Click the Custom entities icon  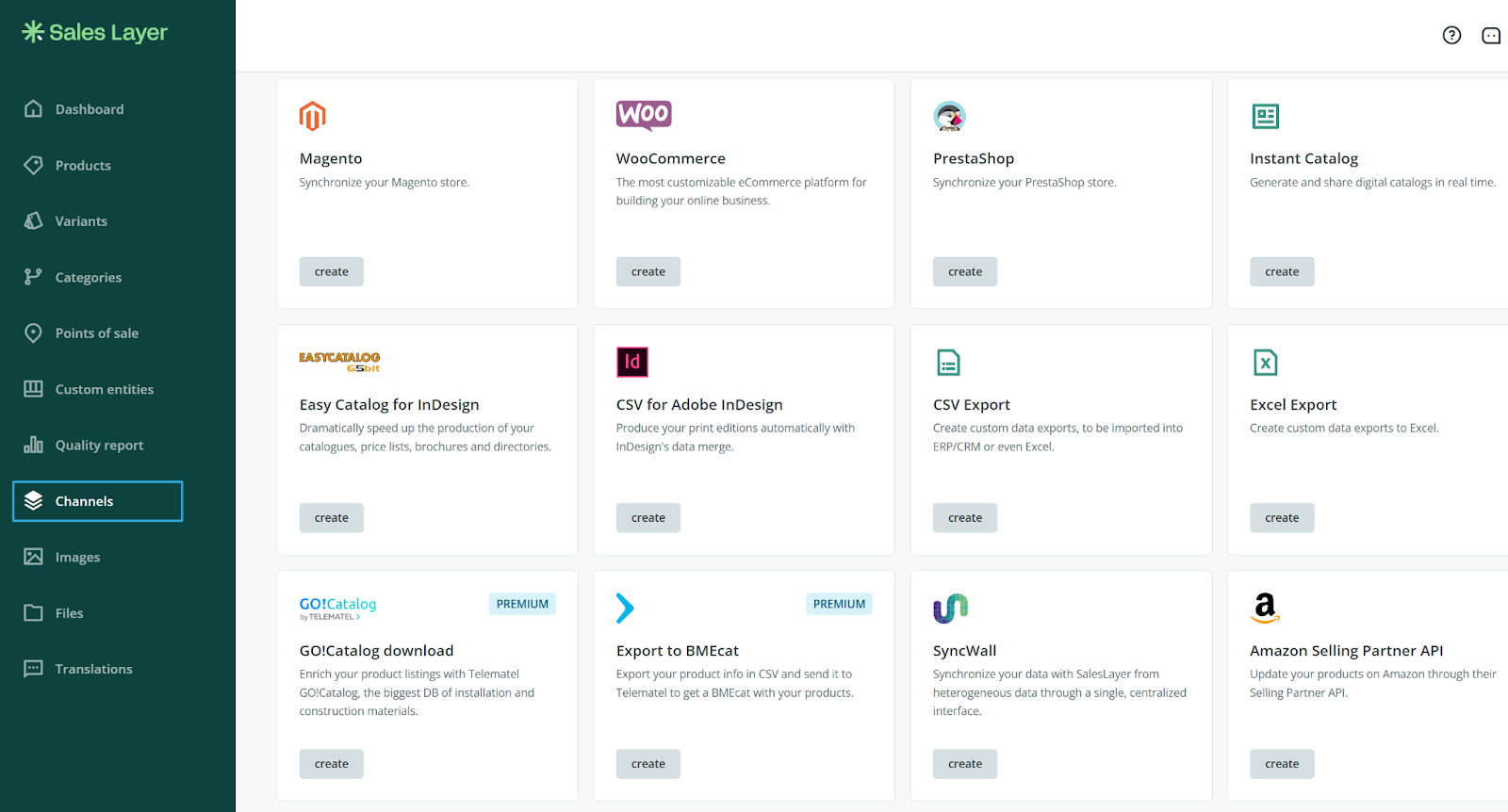point(33,389)
